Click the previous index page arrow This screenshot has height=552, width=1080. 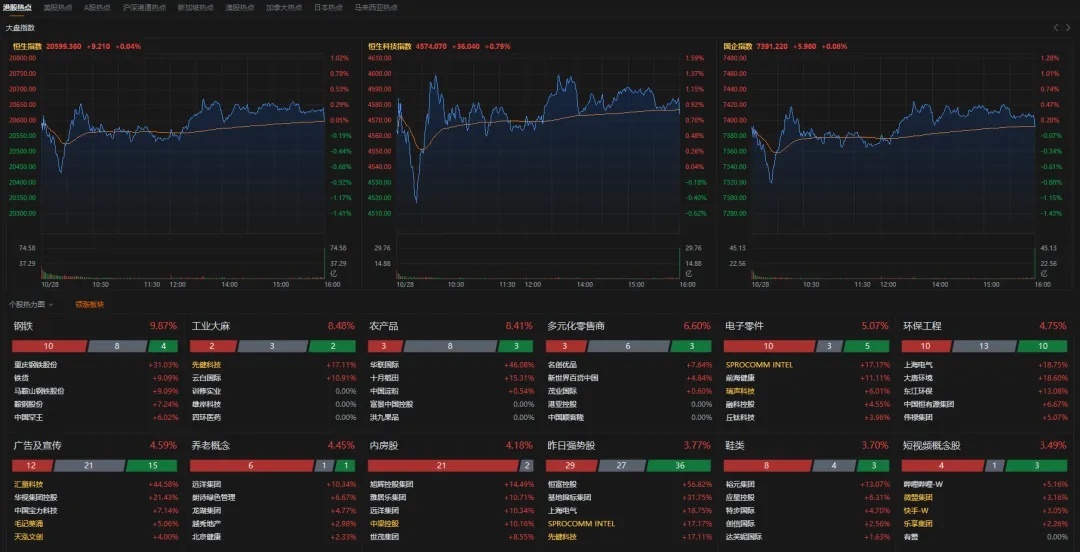coord(1056,27)
